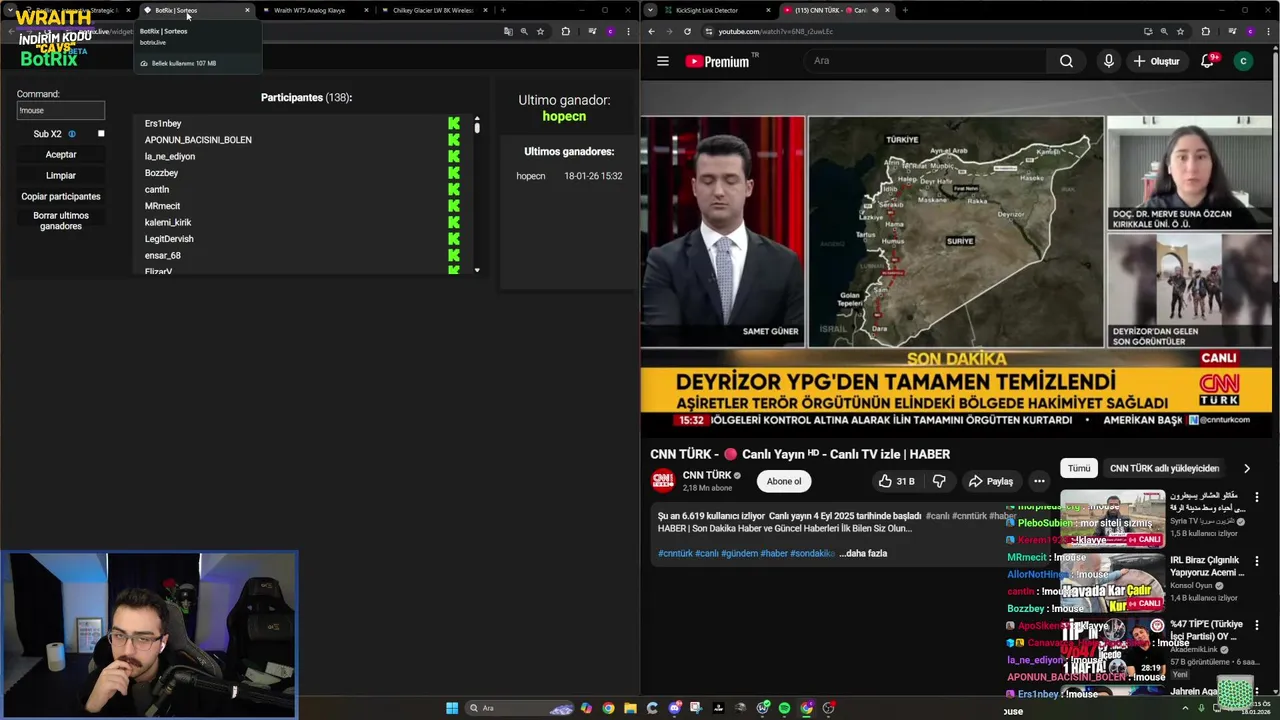Expand description with ...daha fazla

(865, 553)
